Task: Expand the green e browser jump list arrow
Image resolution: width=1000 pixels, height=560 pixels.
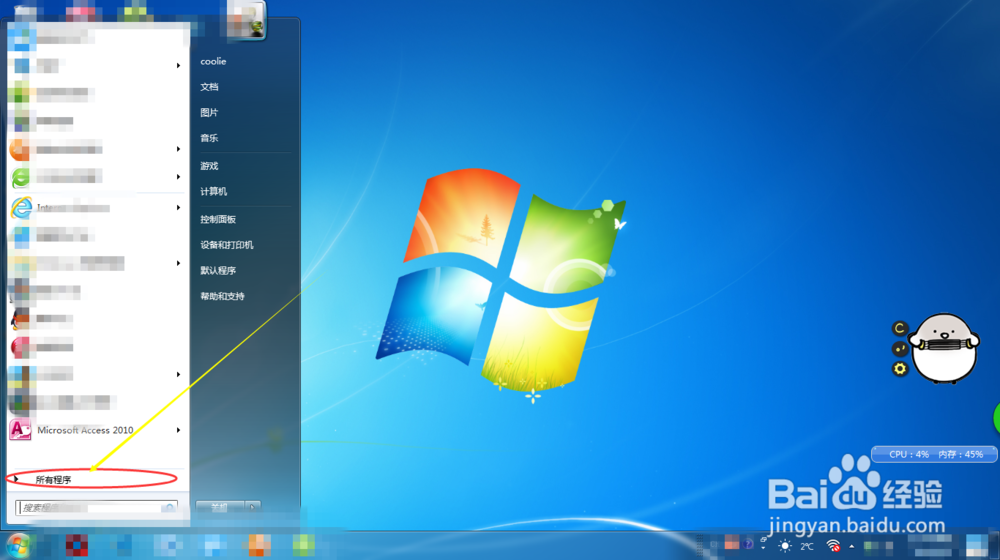Action: tap(179, 177)
